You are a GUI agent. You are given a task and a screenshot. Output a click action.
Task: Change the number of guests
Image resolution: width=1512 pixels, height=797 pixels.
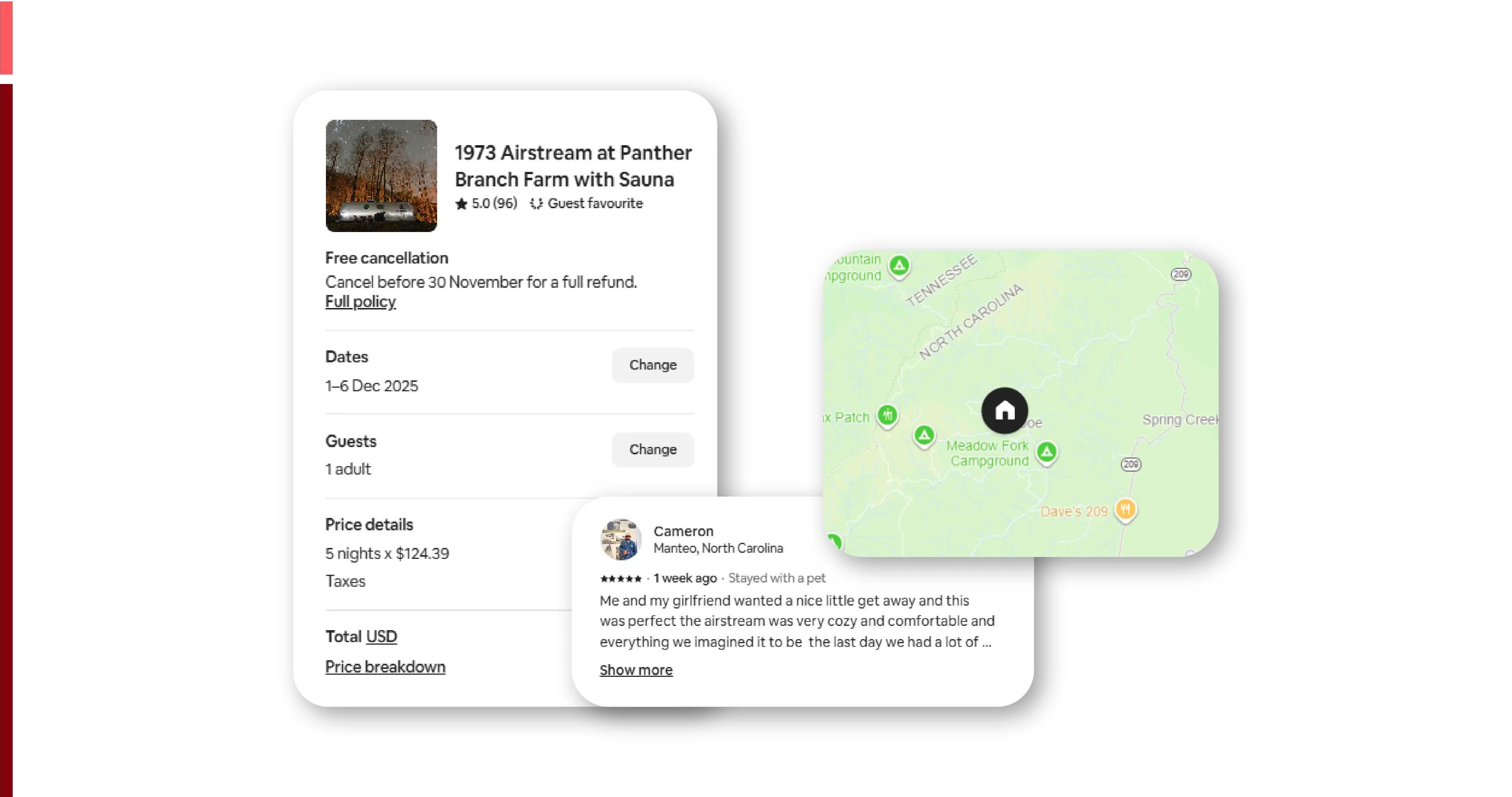tap(653, 449)
